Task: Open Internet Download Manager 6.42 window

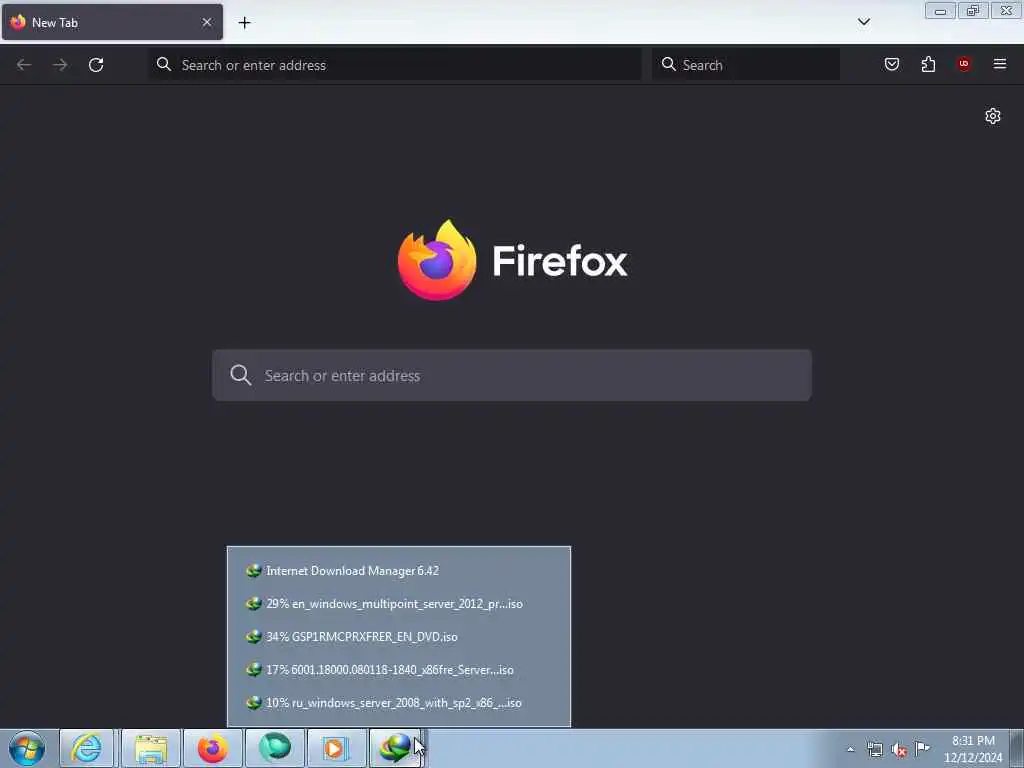Action: (398, 571)
